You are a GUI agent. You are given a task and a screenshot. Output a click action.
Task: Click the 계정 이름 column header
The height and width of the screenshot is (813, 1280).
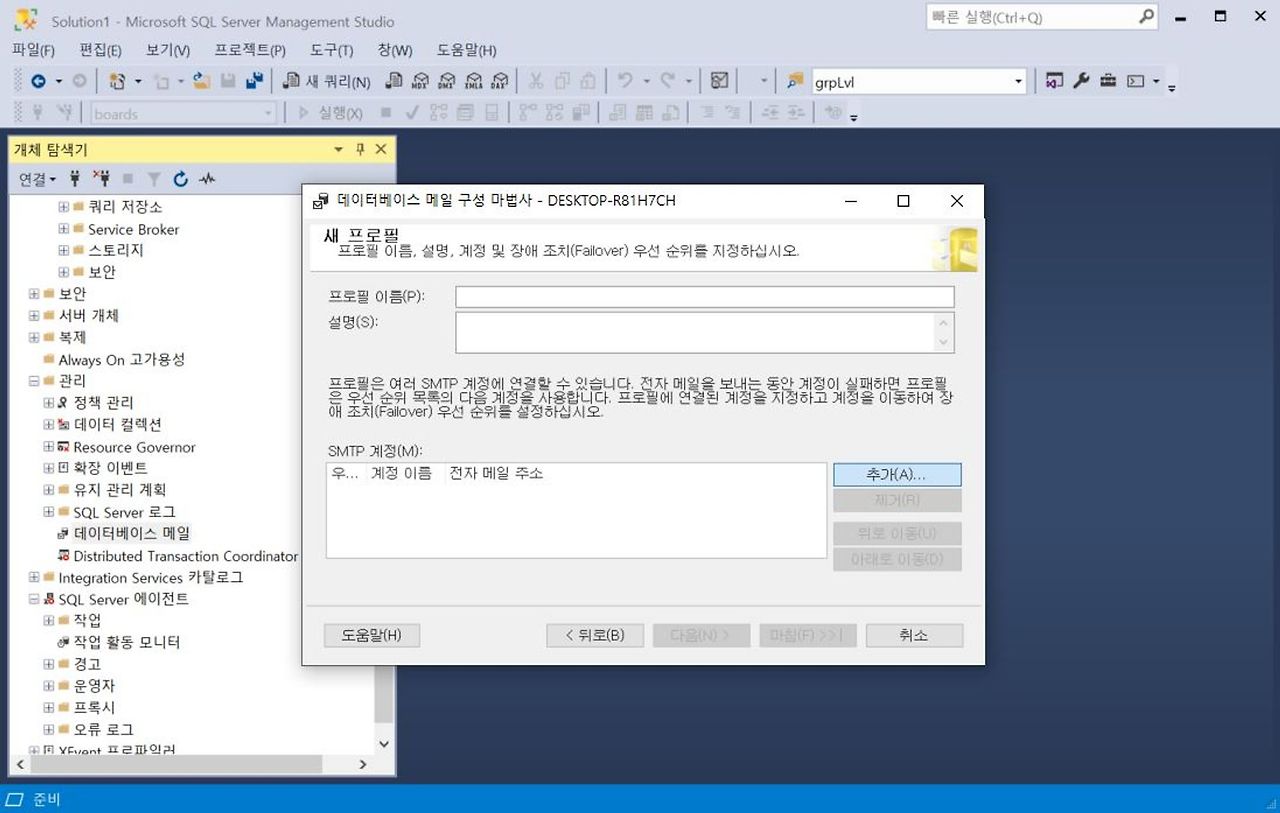(401, 473)
